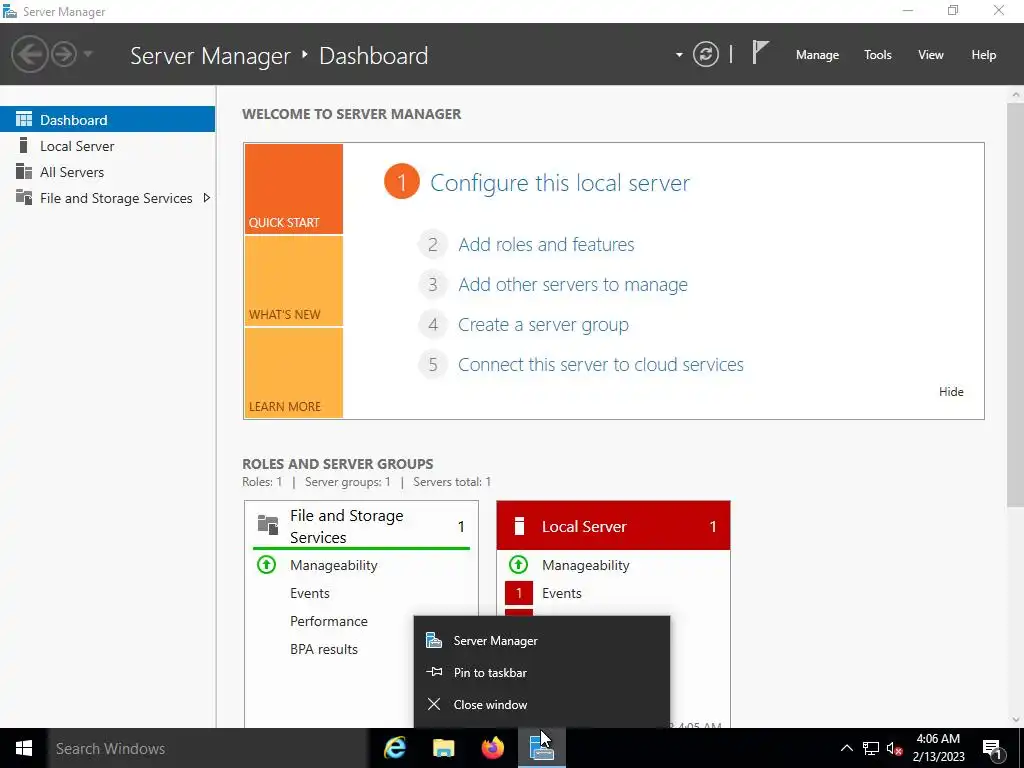Click the red Events alert count badge
The image size is (1024, 768).
[519, 593]
